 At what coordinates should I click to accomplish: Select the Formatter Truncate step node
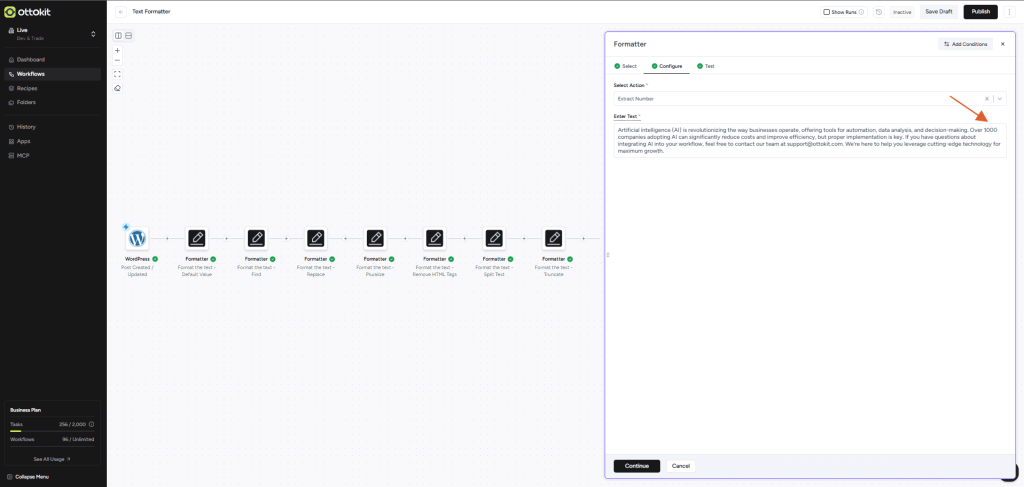[x=553, y=238]
